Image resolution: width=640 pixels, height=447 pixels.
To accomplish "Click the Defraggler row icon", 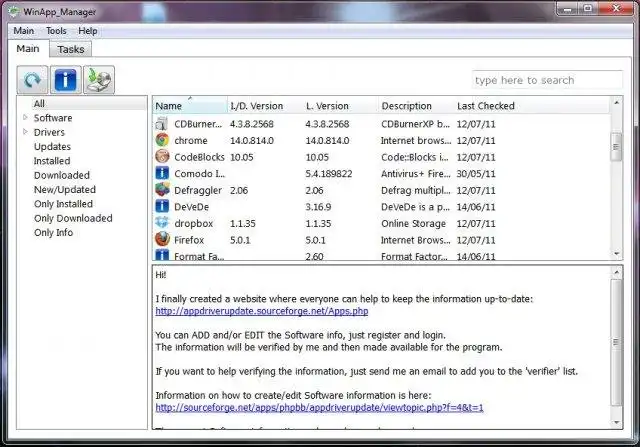I will (x=162, y=190).
